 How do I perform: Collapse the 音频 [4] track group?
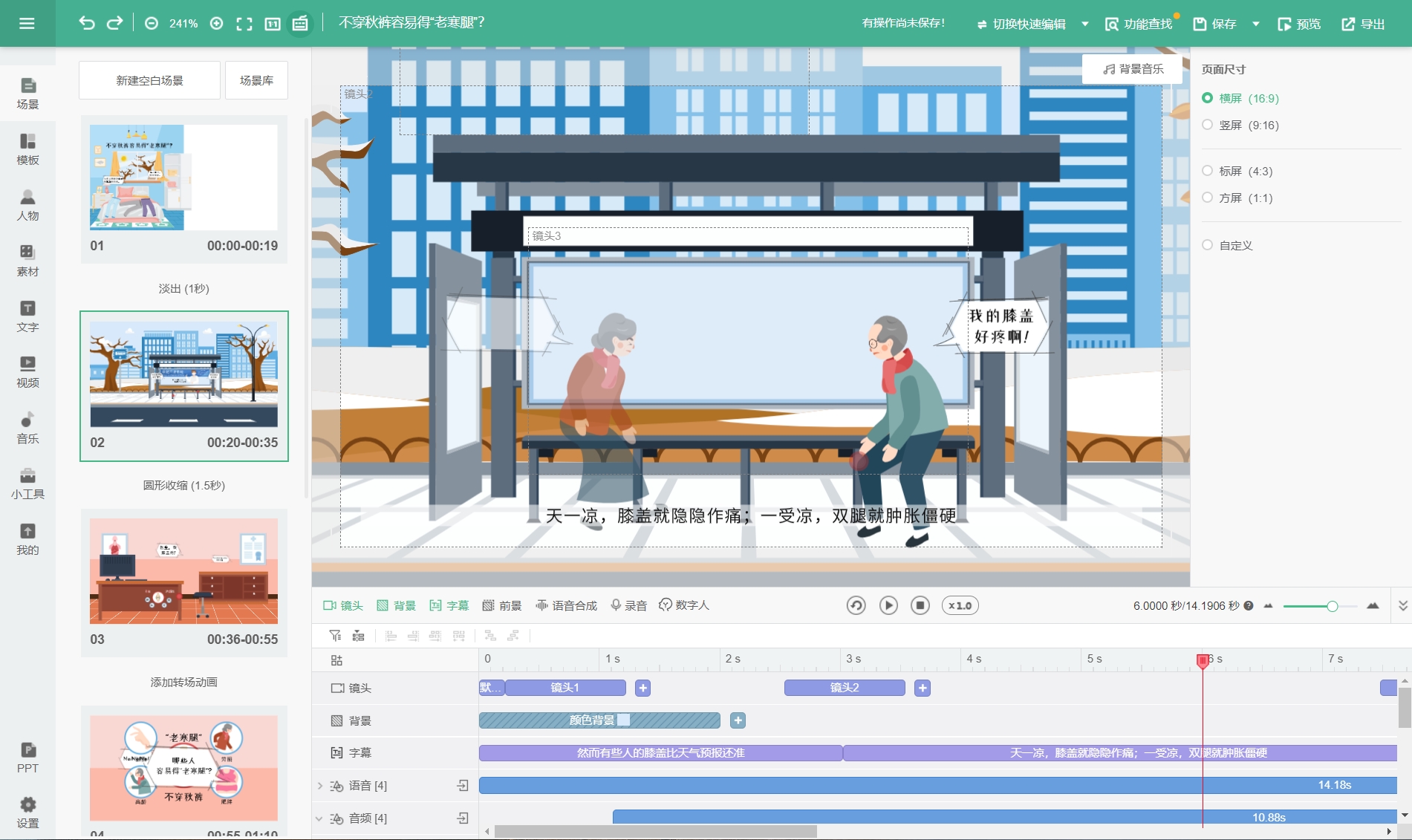tap(319, 818)
